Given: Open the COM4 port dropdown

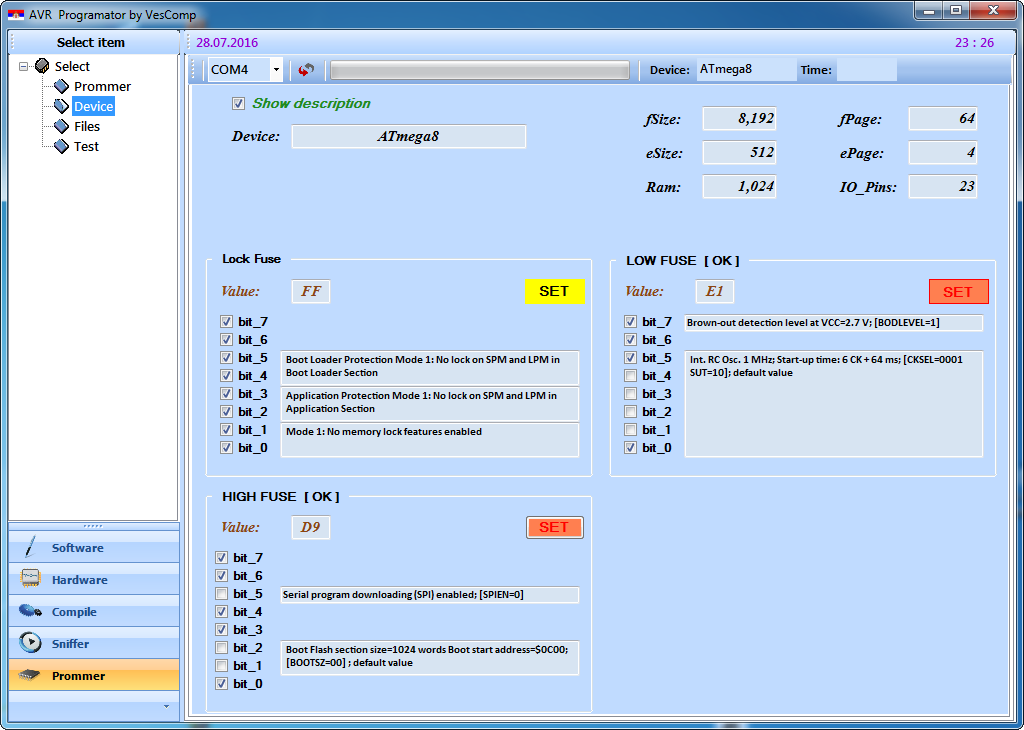Looking at the screenshot, I should 276,70.
